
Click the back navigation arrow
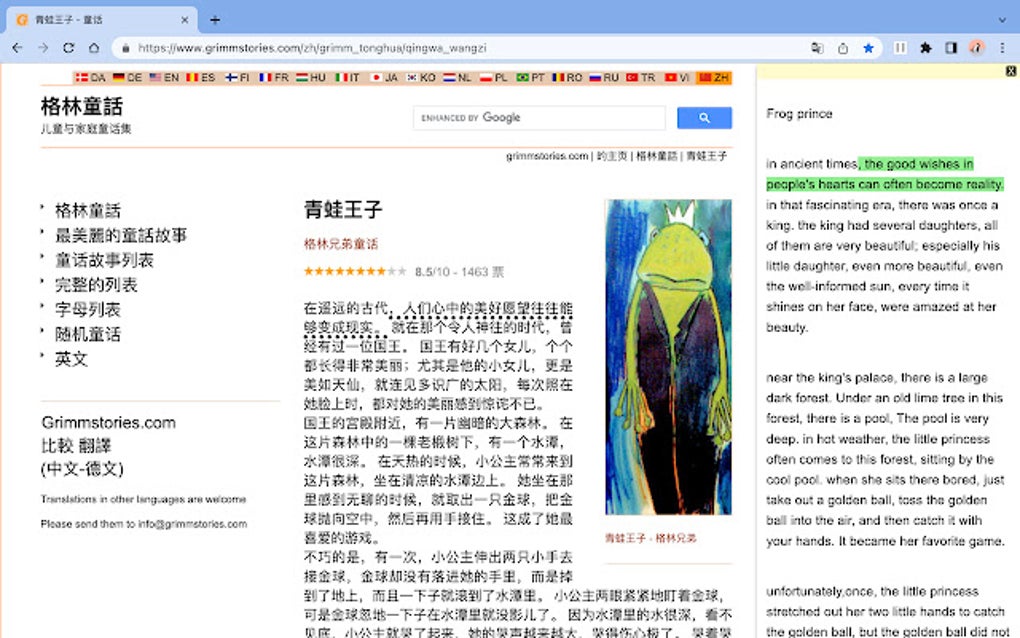(16, 47)
